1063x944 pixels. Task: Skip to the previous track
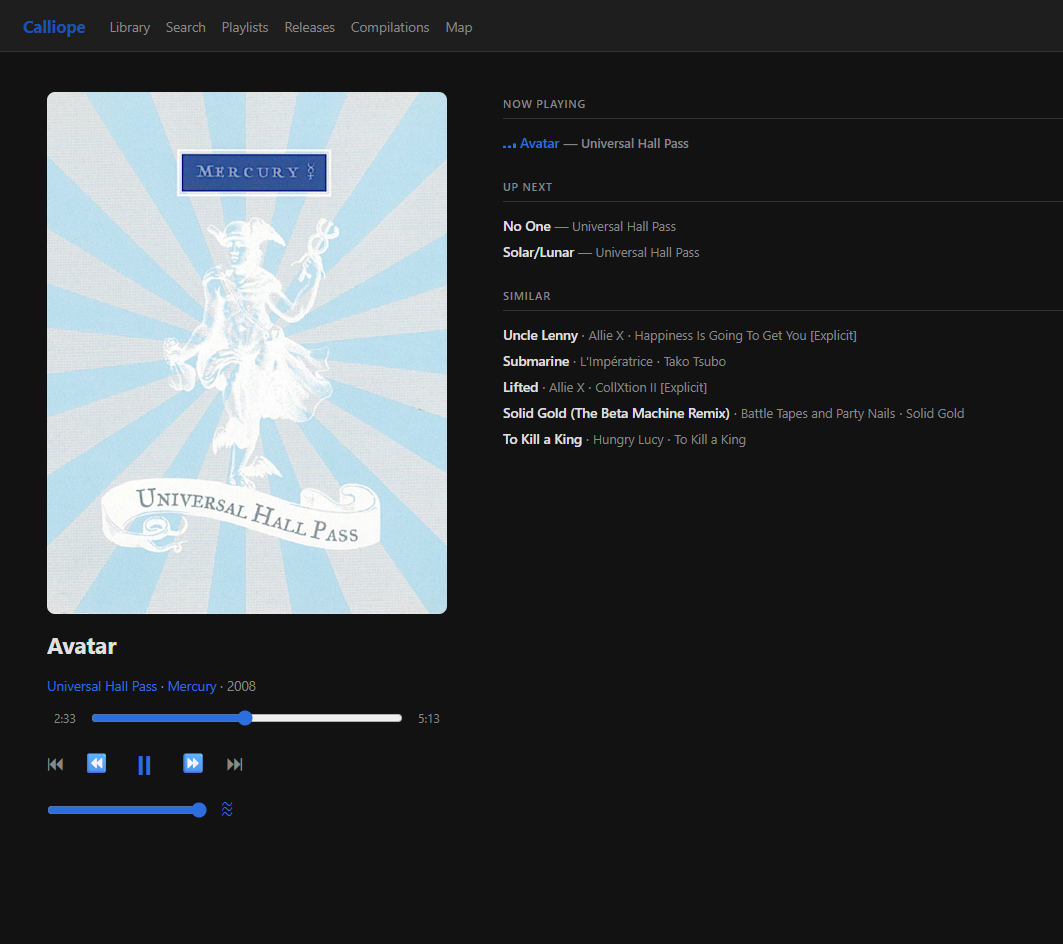point(56,764)
